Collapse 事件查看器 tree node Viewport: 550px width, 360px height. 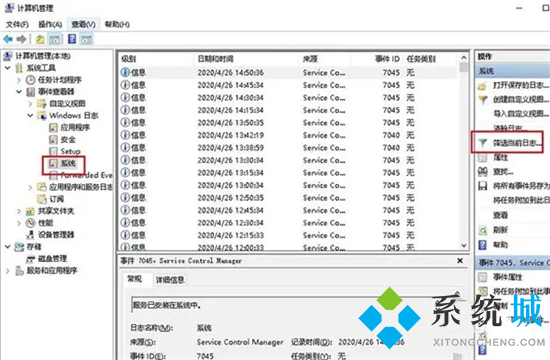(x=19, y=92)
